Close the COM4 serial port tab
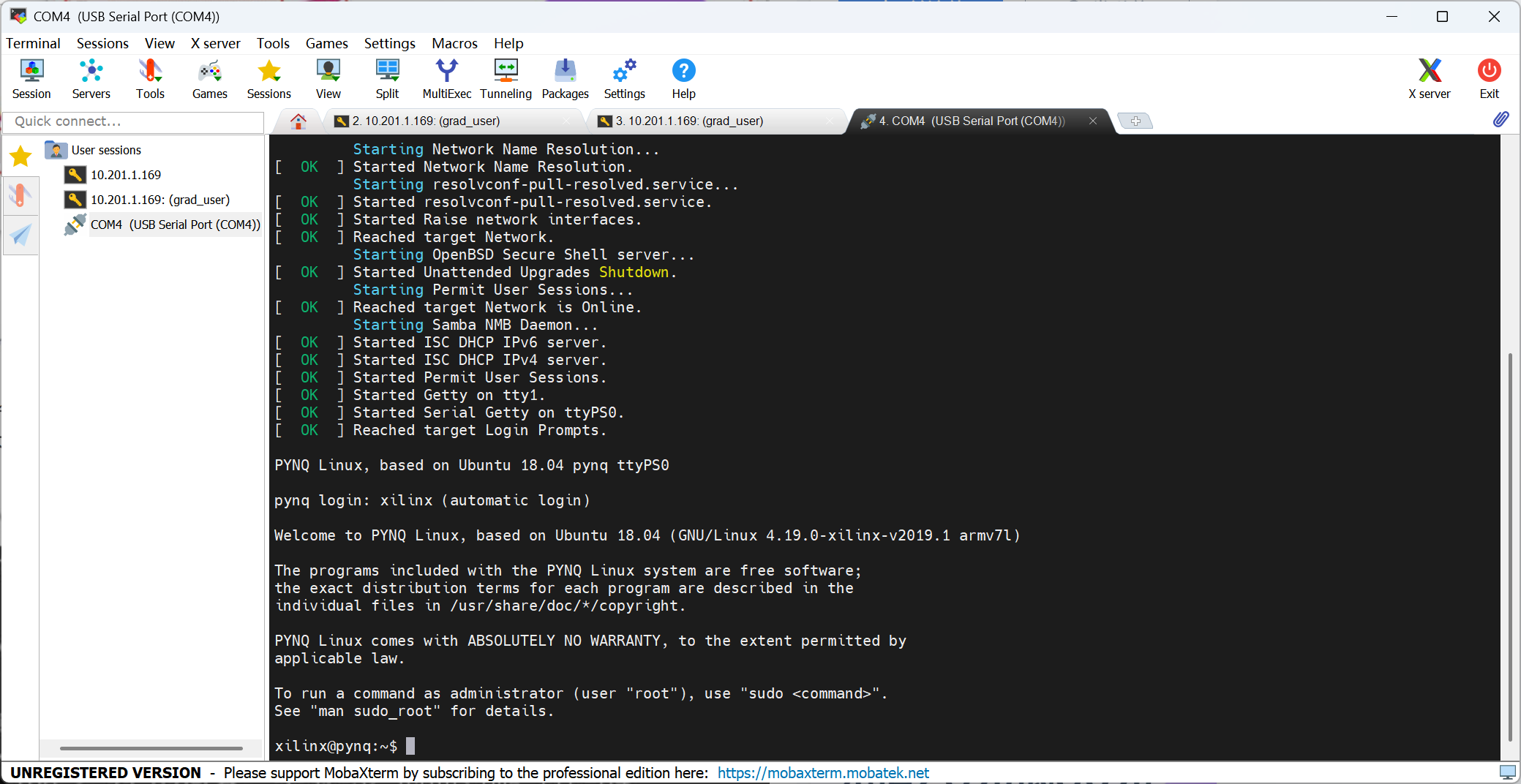Screen dimensions: 1521x784 click(x=1092, y=121)
